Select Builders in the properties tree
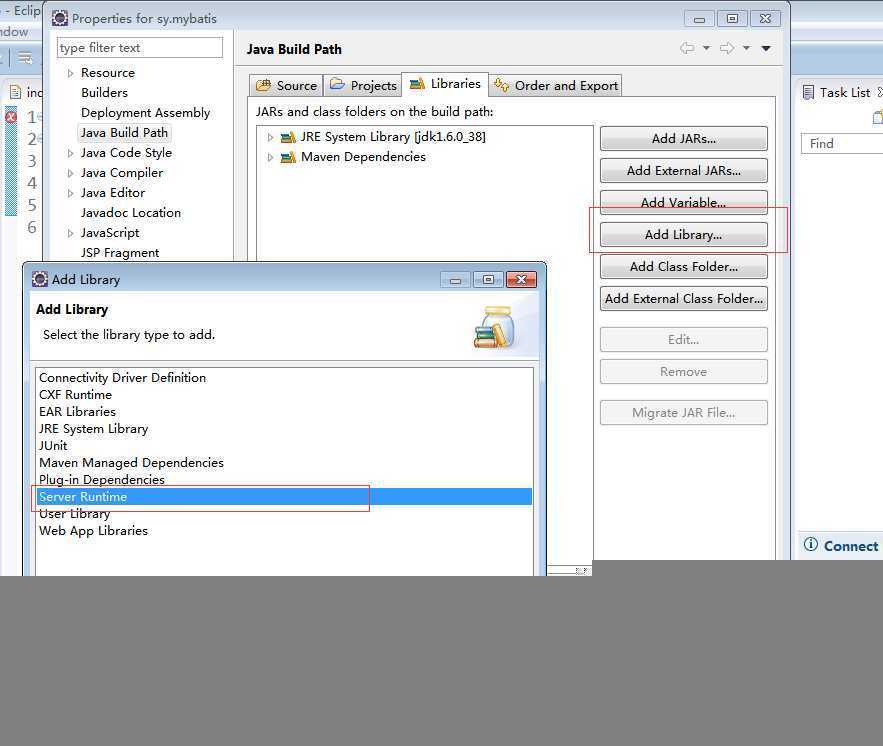The height and width of the screenshot is (746, 883). coord(104,93)
